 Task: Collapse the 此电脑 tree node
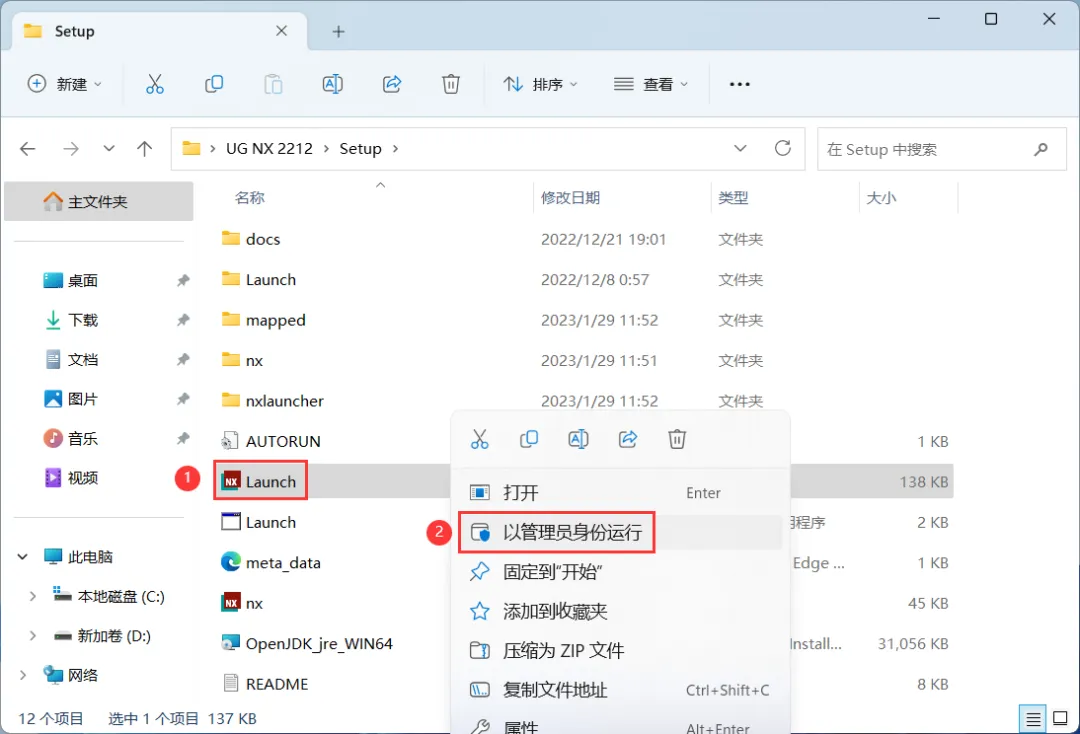[x=23, y=556]
